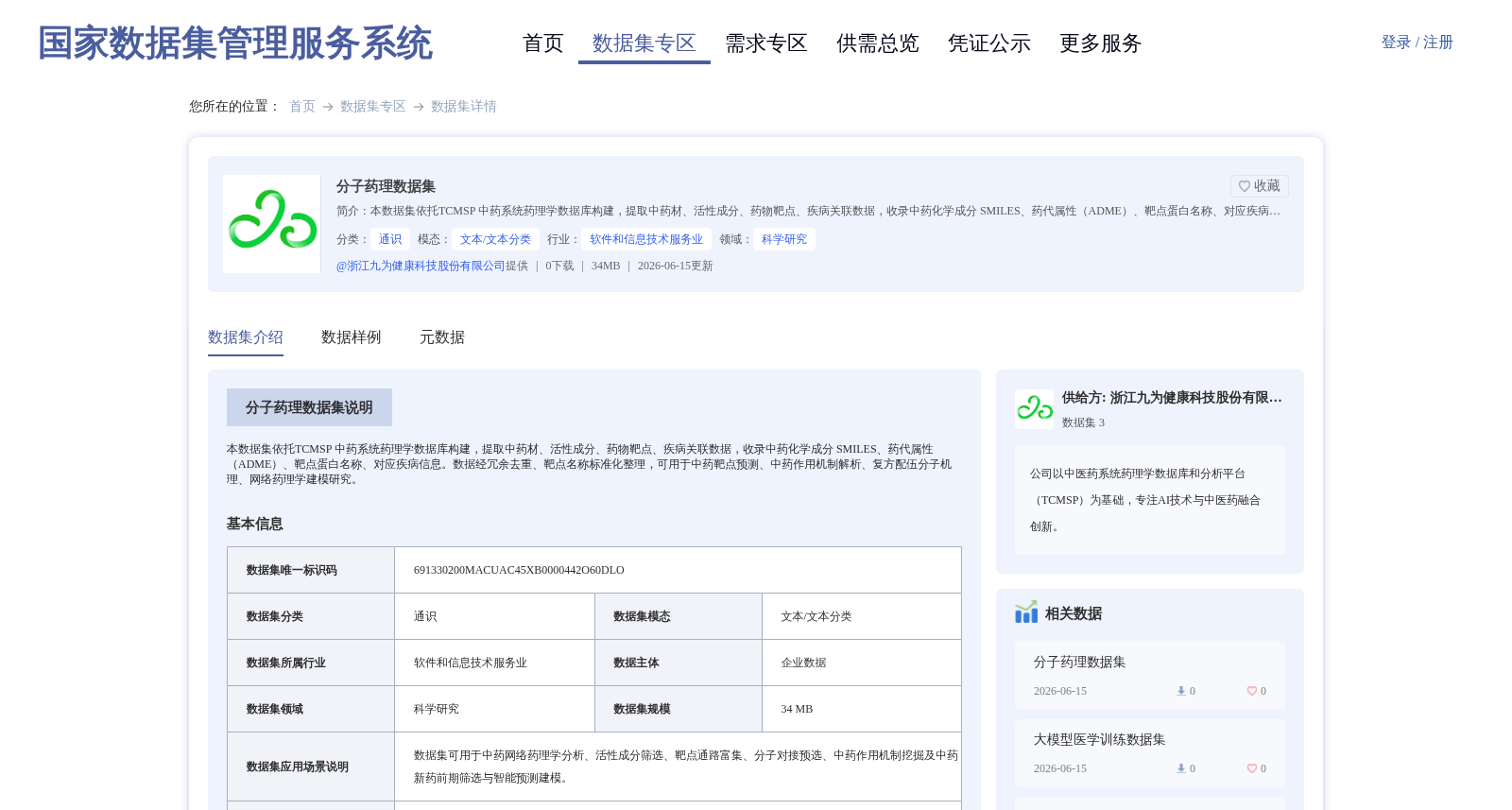
Task: Click heart icon of related 分子药理数据集
Action: point(1252,691)
